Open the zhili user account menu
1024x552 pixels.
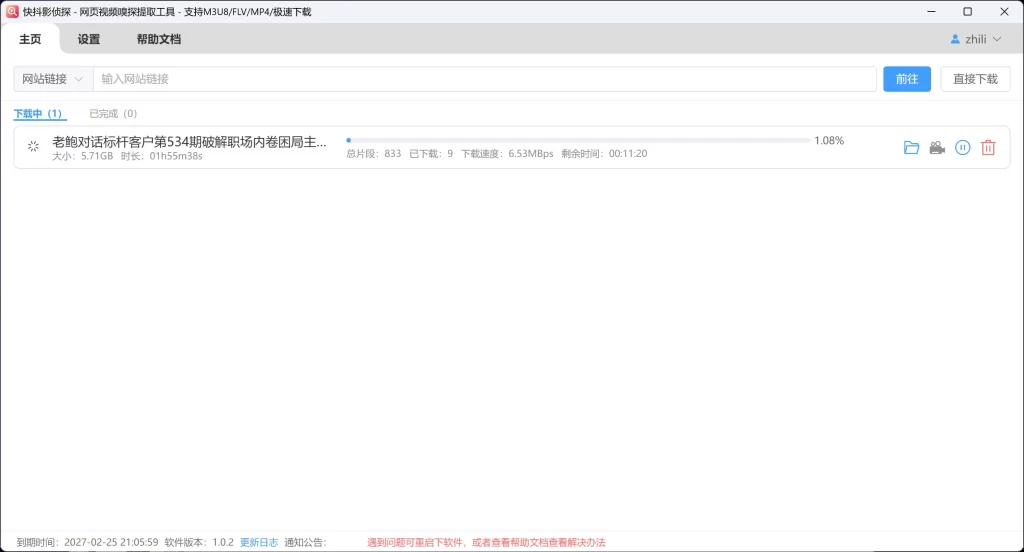(x=975, y=39)
